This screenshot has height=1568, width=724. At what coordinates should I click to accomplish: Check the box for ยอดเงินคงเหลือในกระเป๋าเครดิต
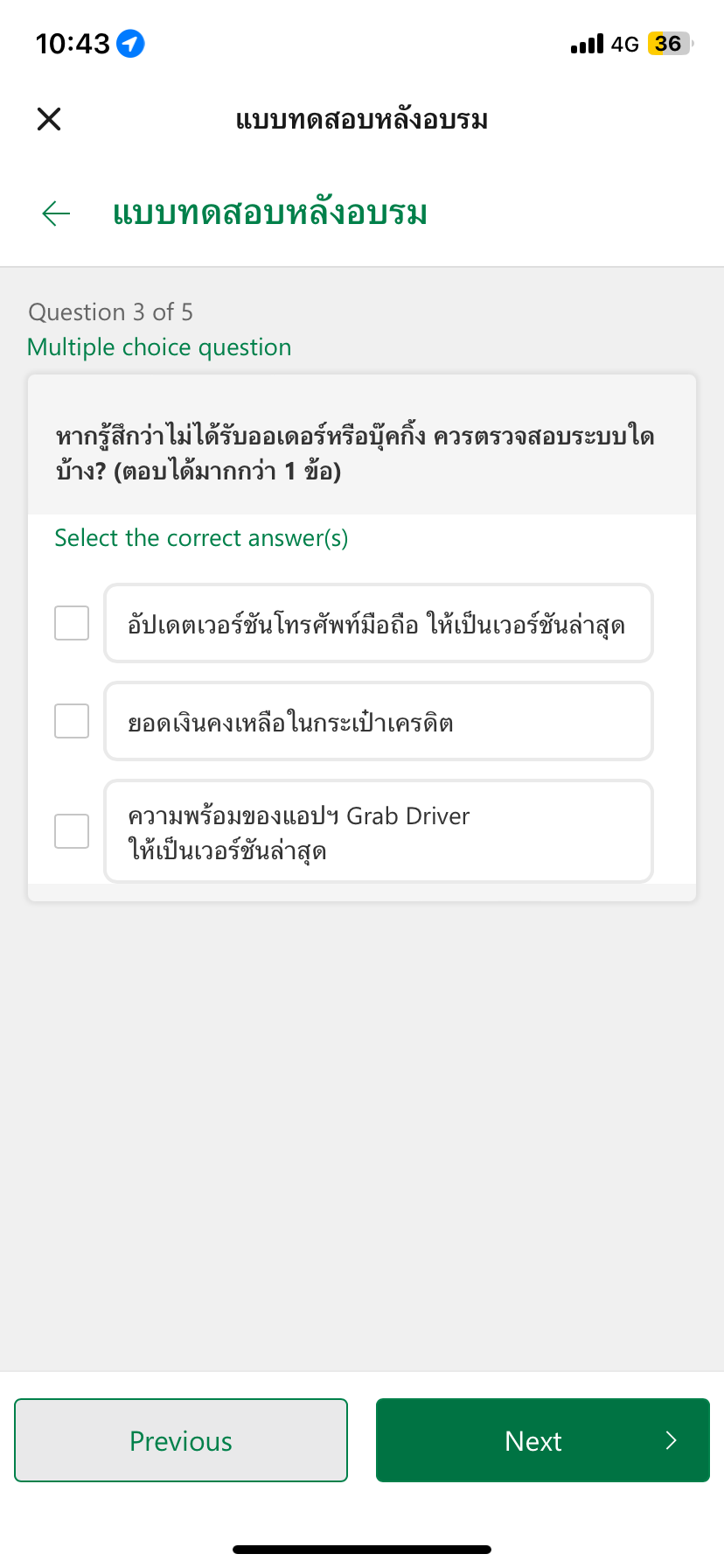(72, 721)
